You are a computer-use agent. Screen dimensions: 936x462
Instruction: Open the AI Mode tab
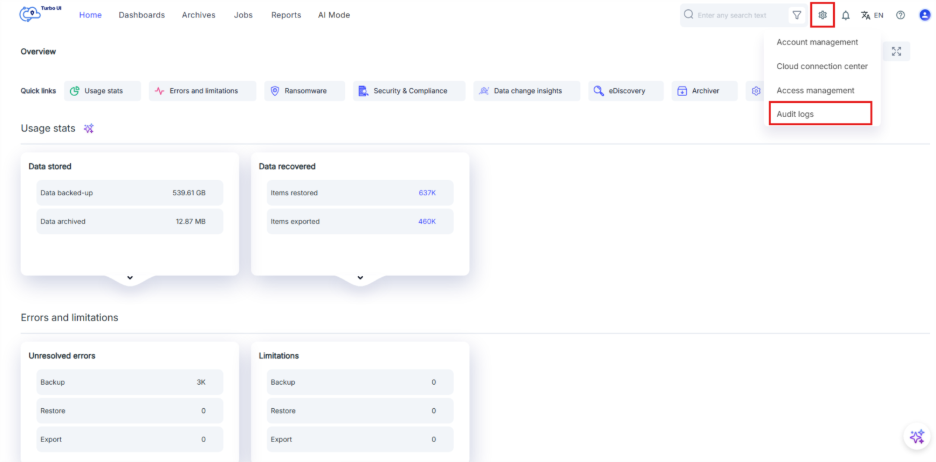point(334,15)
